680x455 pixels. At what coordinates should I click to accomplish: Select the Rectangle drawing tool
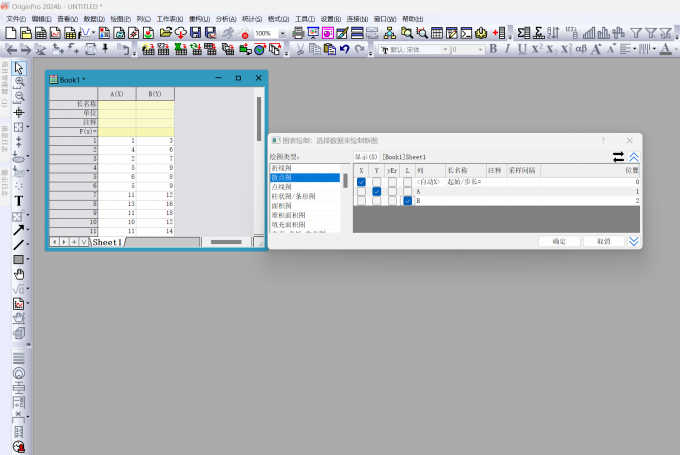pyautogui.click(x=19, y=259)
